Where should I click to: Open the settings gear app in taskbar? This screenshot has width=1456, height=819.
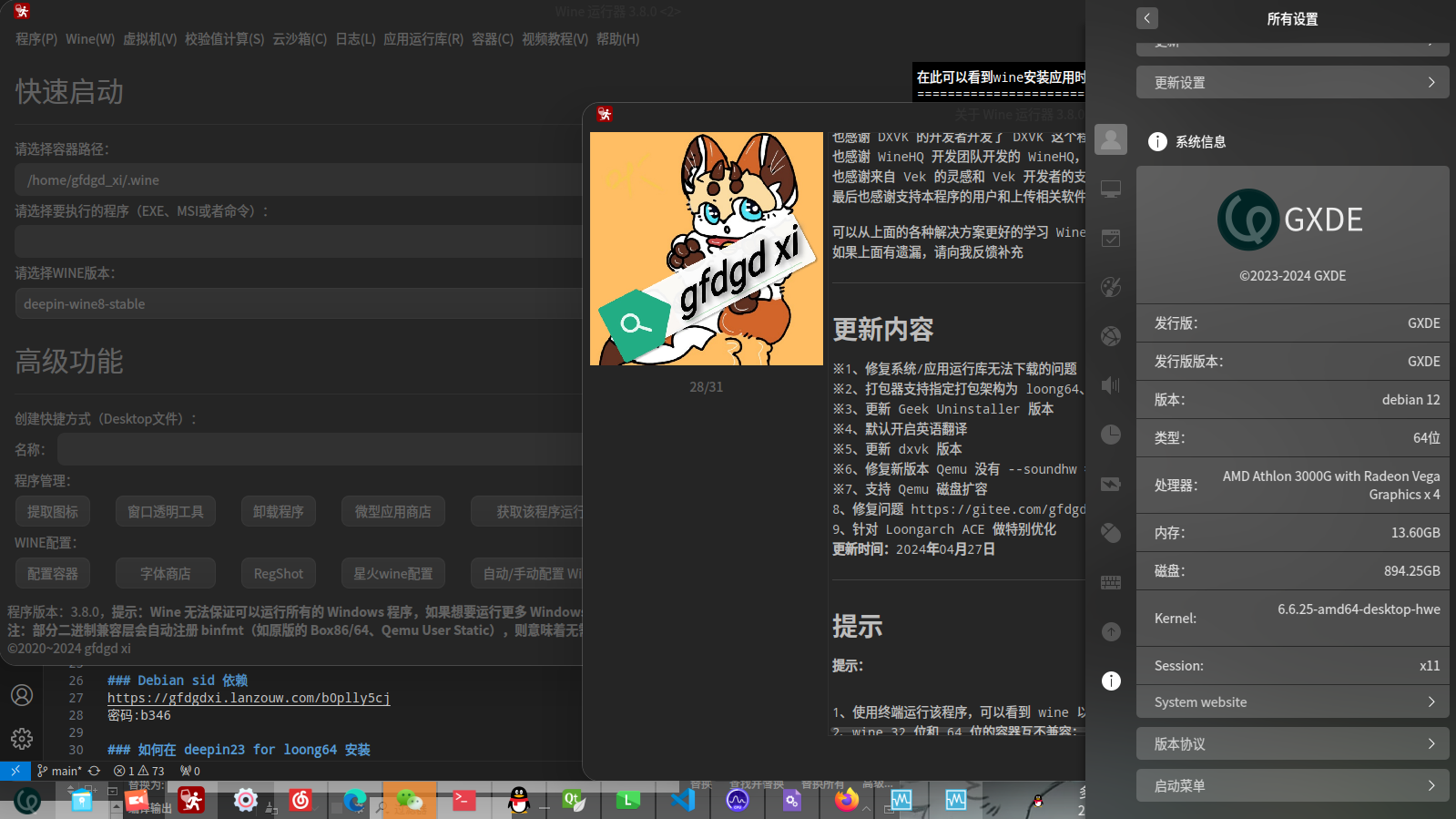[246, 800]
